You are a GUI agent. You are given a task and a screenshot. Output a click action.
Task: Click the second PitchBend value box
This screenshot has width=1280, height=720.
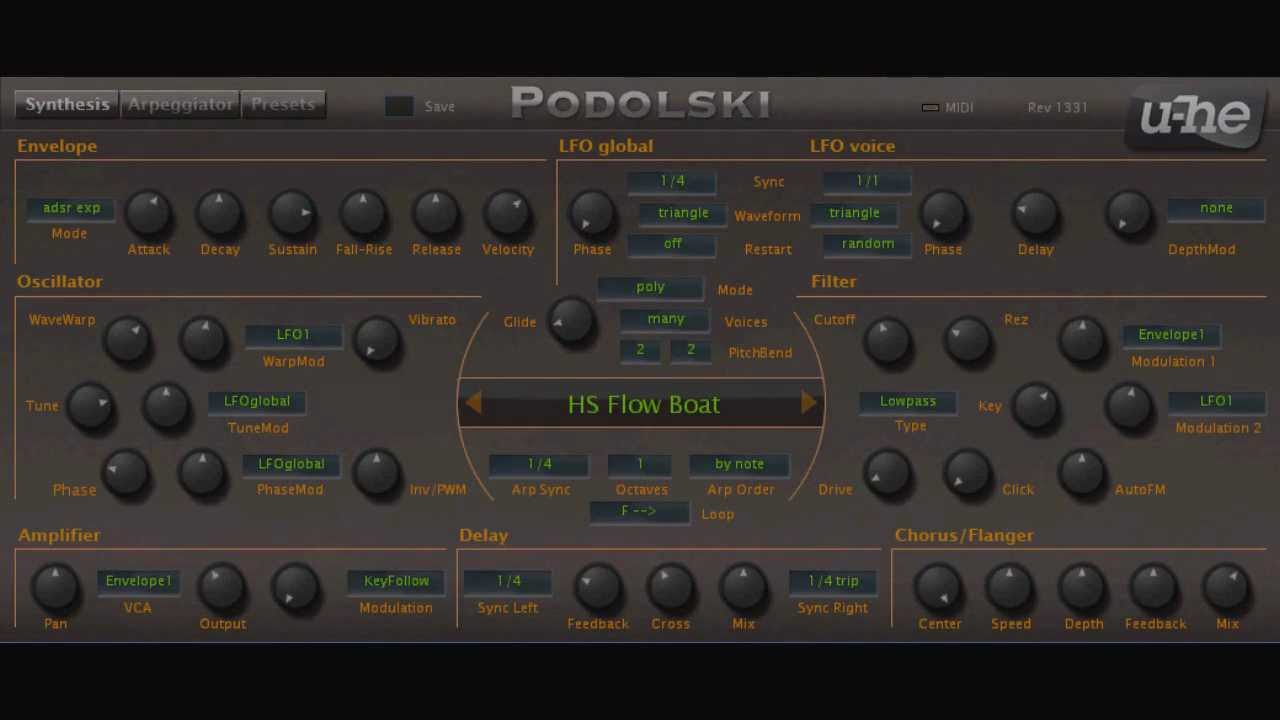tap(690, 351)
